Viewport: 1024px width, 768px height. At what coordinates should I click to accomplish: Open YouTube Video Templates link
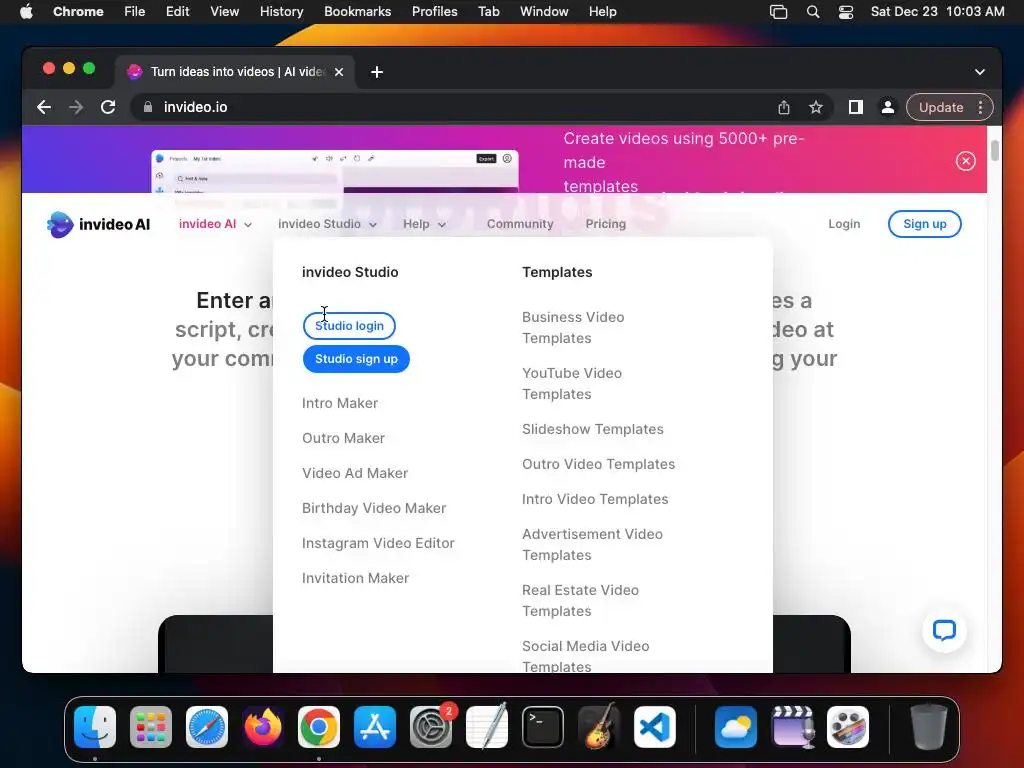click(x=571, y=384)
